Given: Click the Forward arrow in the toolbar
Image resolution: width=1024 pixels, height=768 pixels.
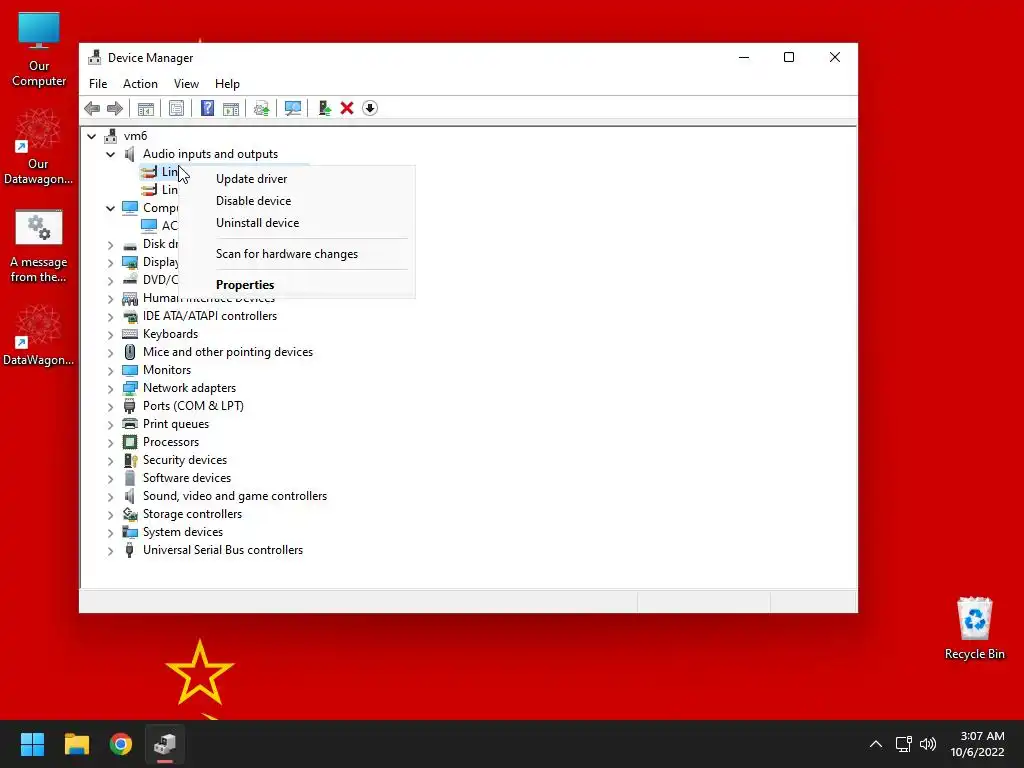Looking at the screenshot, I should [115, 108].
